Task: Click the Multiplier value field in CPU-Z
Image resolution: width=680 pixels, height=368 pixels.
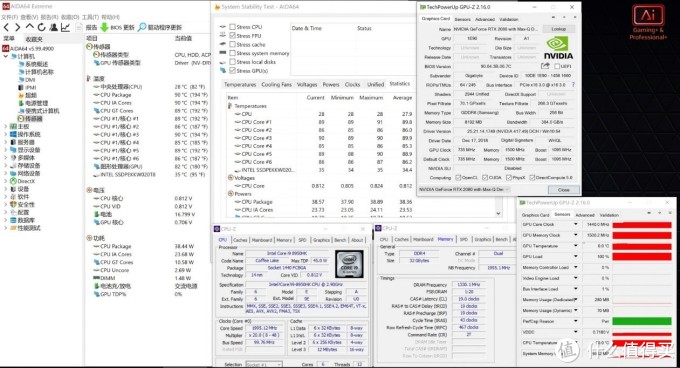Action: pyautogui.click(x=264, y=335)
